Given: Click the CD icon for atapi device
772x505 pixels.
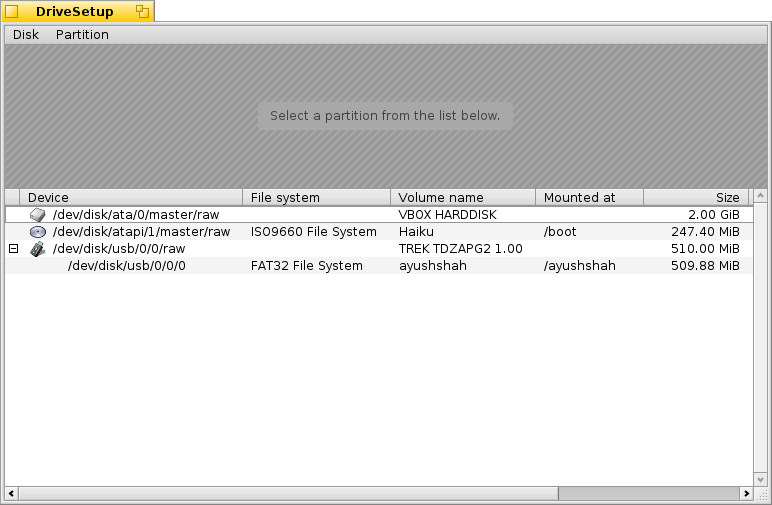Looking at the screenshot, I should pos(37,232).
